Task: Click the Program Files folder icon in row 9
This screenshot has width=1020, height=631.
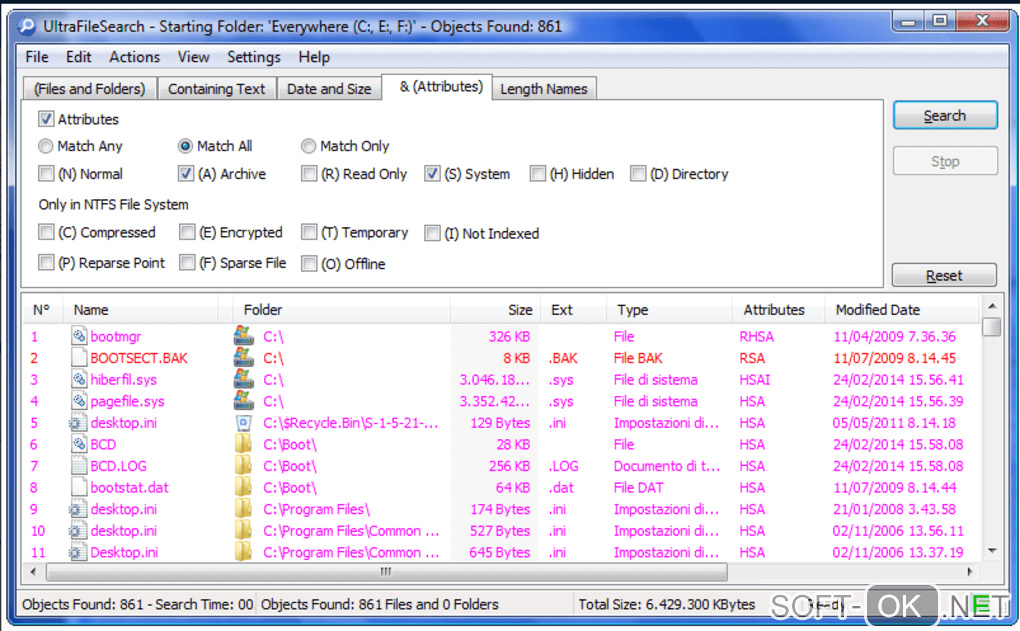Action: (x=243, y=509)
